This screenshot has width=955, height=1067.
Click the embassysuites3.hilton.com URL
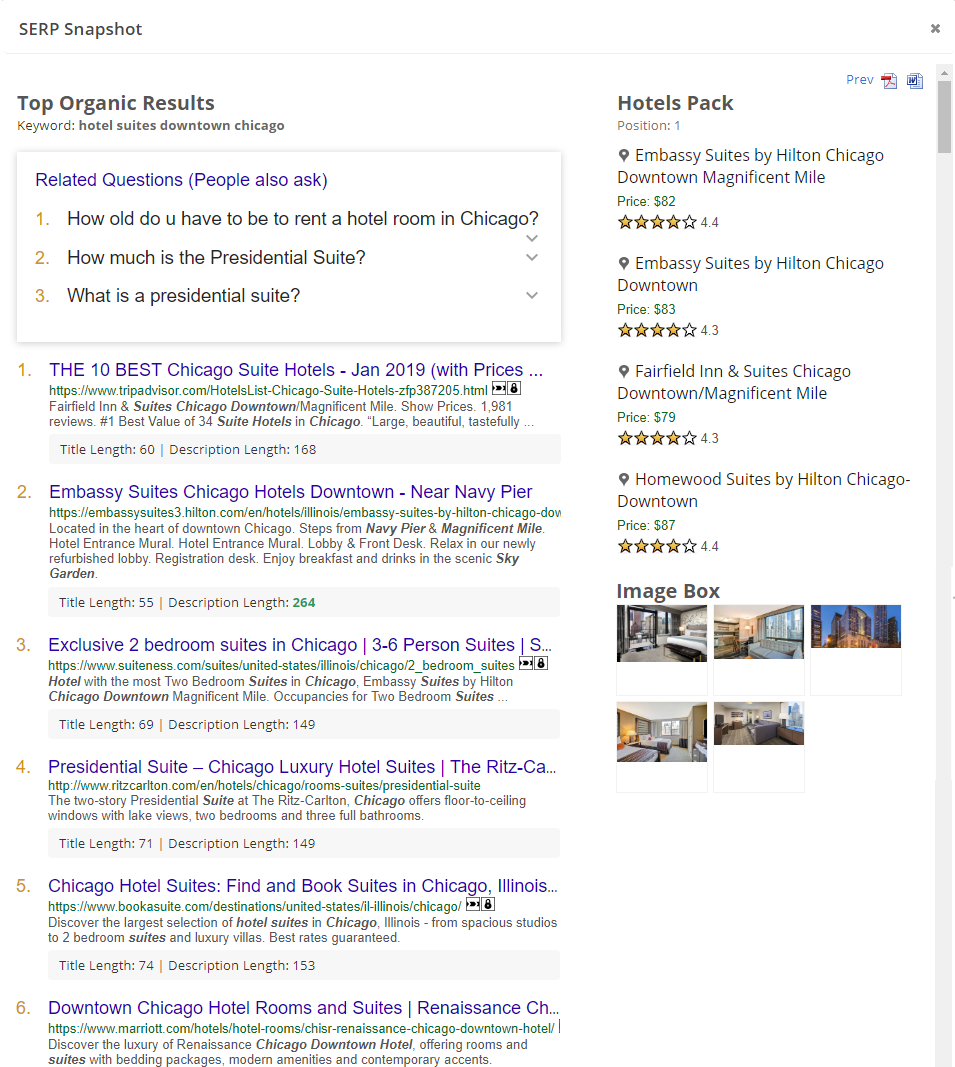(x=305, y=512)
